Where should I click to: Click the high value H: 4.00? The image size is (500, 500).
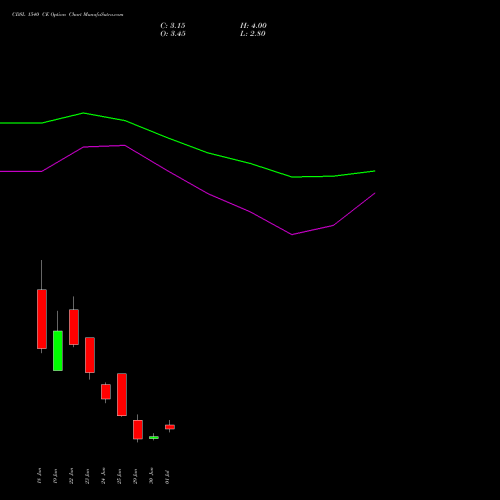[x=253, y=26]
